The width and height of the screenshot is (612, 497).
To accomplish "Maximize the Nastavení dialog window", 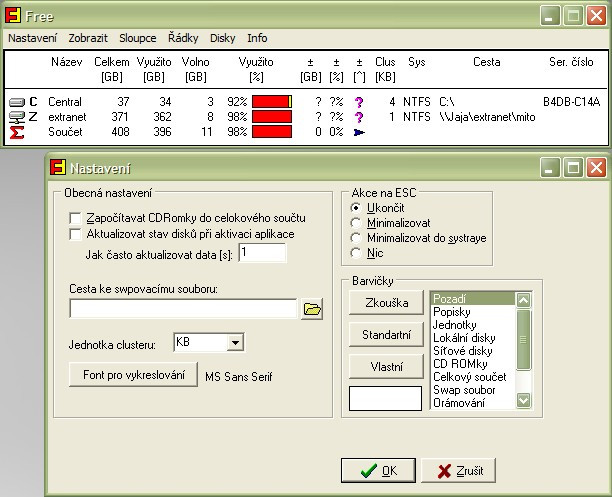I will 573,168.
